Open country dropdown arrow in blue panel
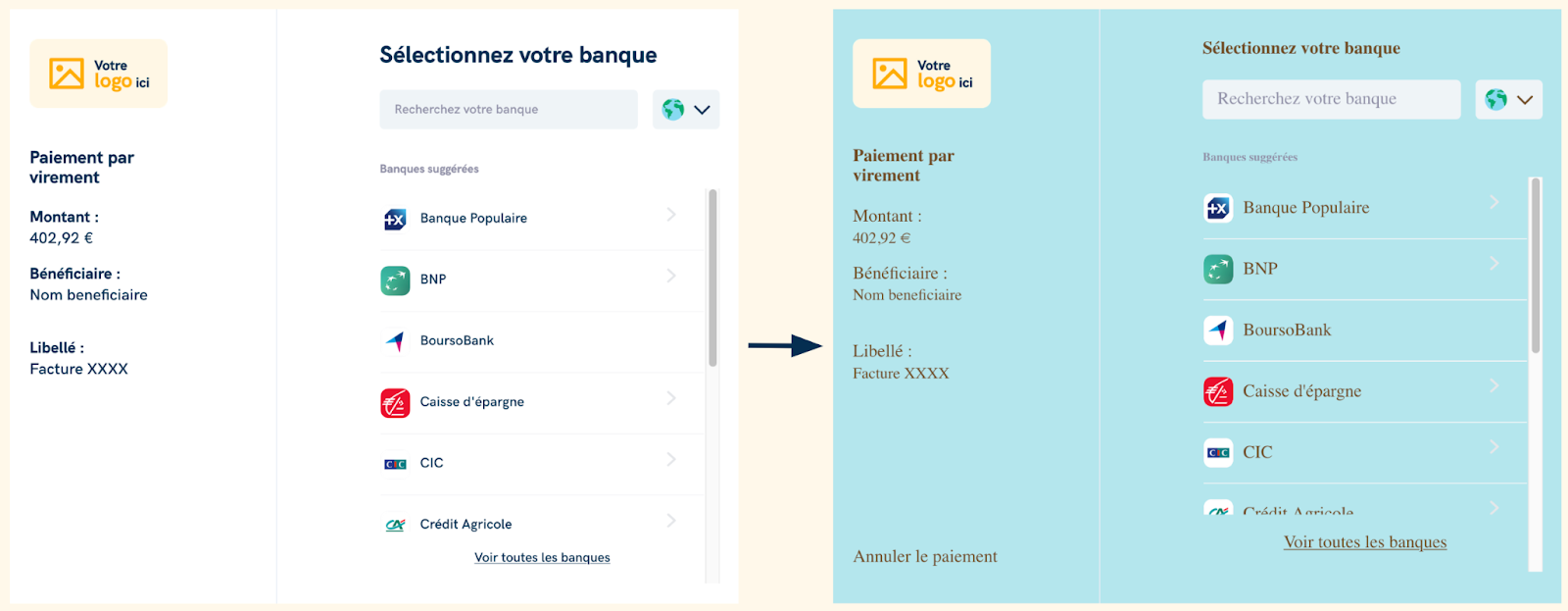The image size is (1568, 611). 1525,100
